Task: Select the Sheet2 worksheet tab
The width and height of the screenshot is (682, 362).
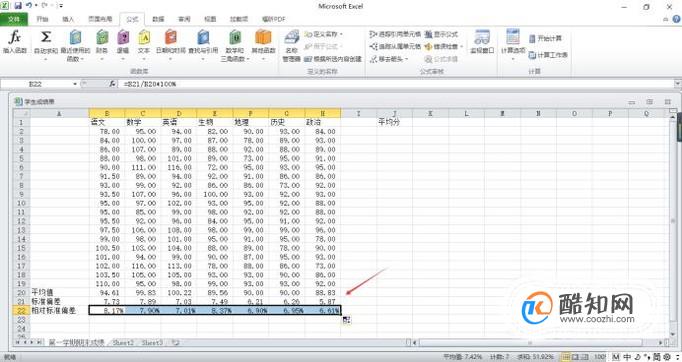Action: (x=123, y=343)
